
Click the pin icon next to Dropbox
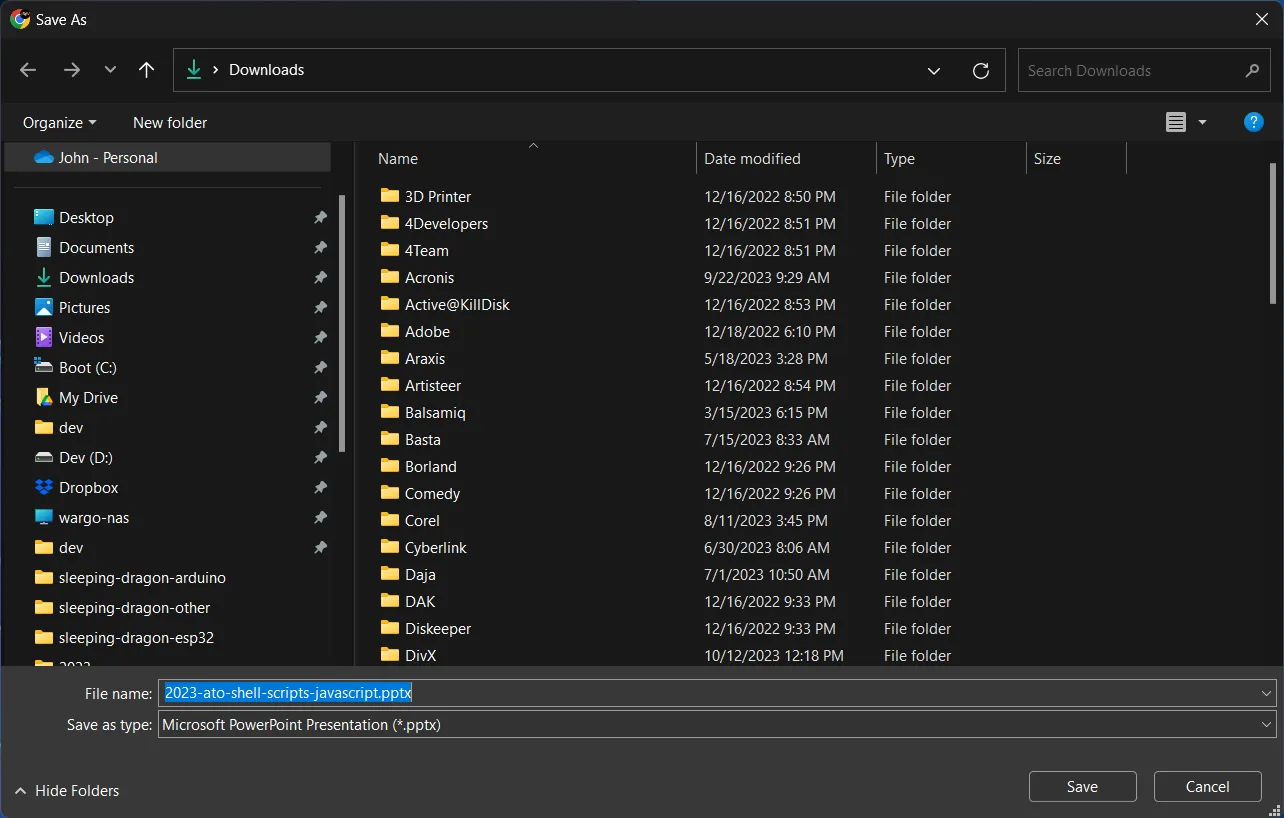[x=320, y=487]
